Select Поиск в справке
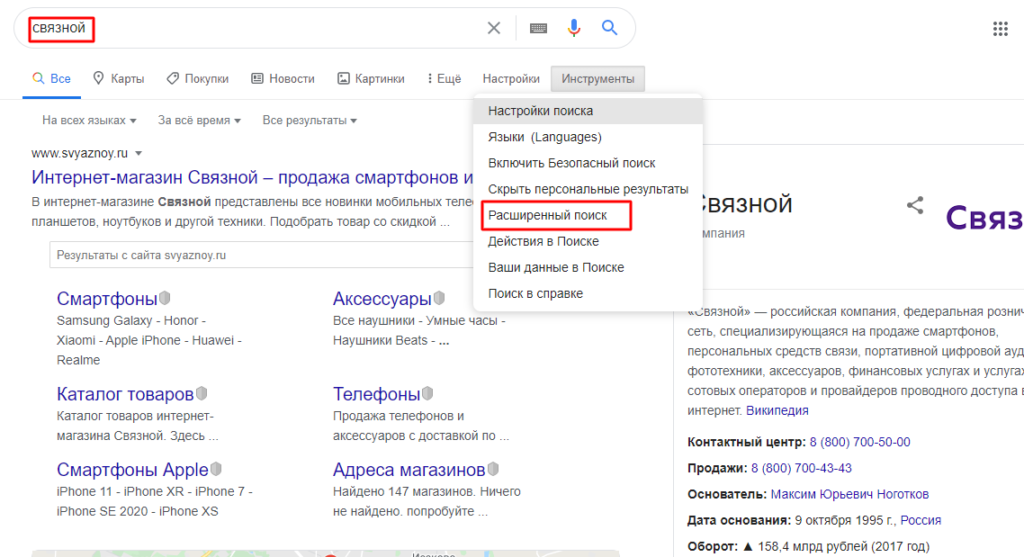 588,294
